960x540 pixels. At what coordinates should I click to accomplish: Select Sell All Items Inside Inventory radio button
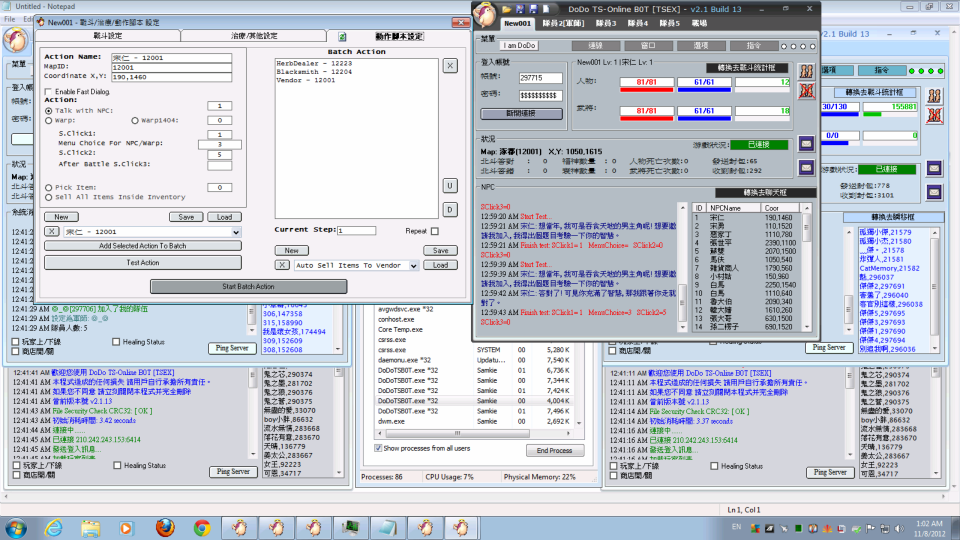(48, 197)
